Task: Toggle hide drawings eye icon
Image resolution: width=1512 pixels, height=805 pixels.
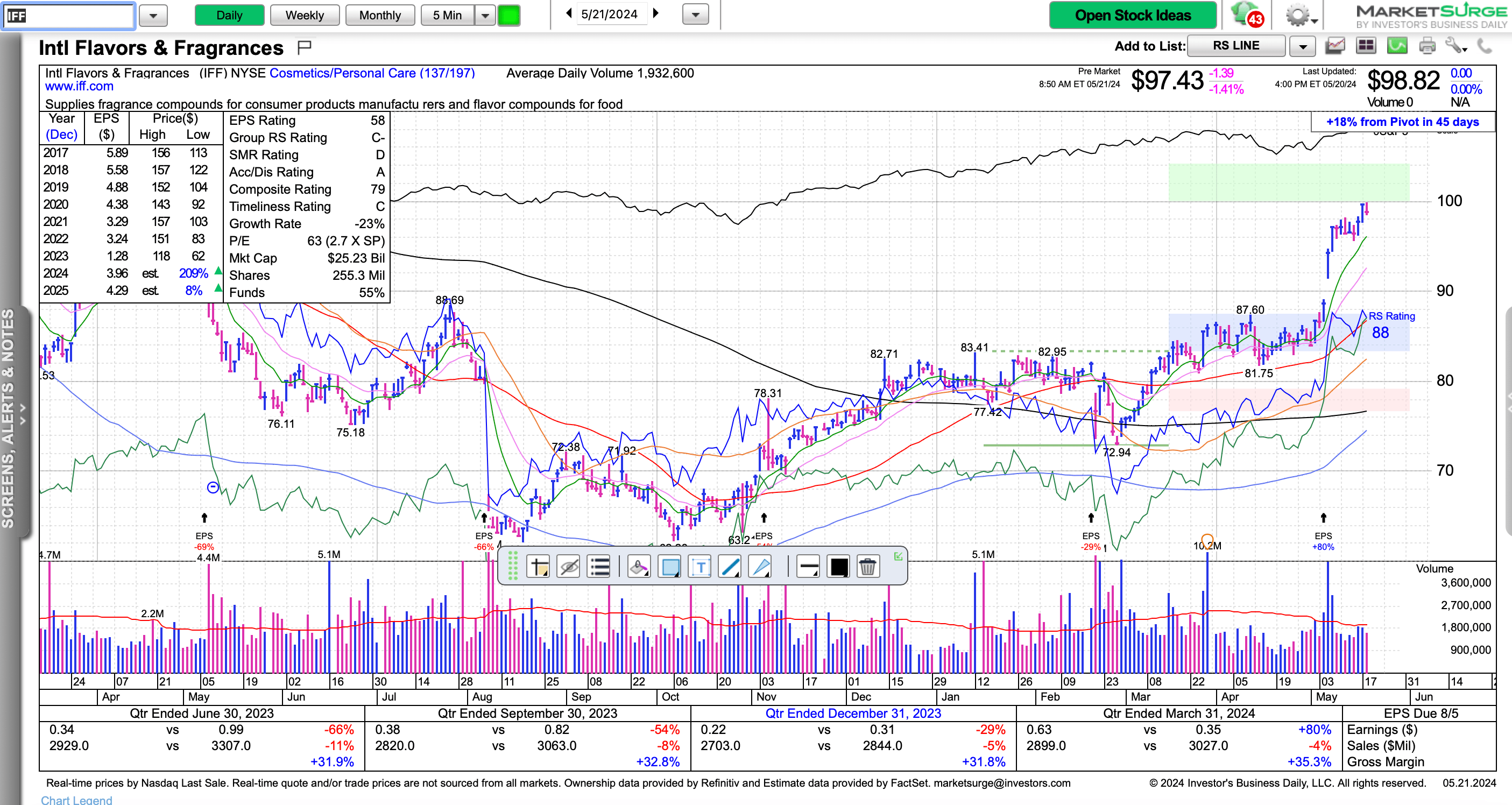Action: (568, 567)
